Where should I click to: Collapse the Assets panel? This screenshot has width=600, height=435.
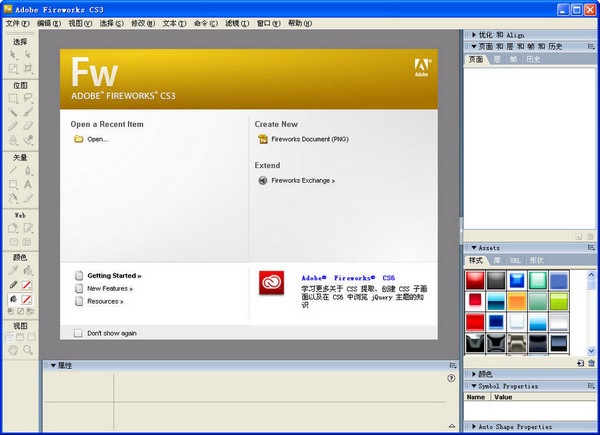[x=473, y=248]
